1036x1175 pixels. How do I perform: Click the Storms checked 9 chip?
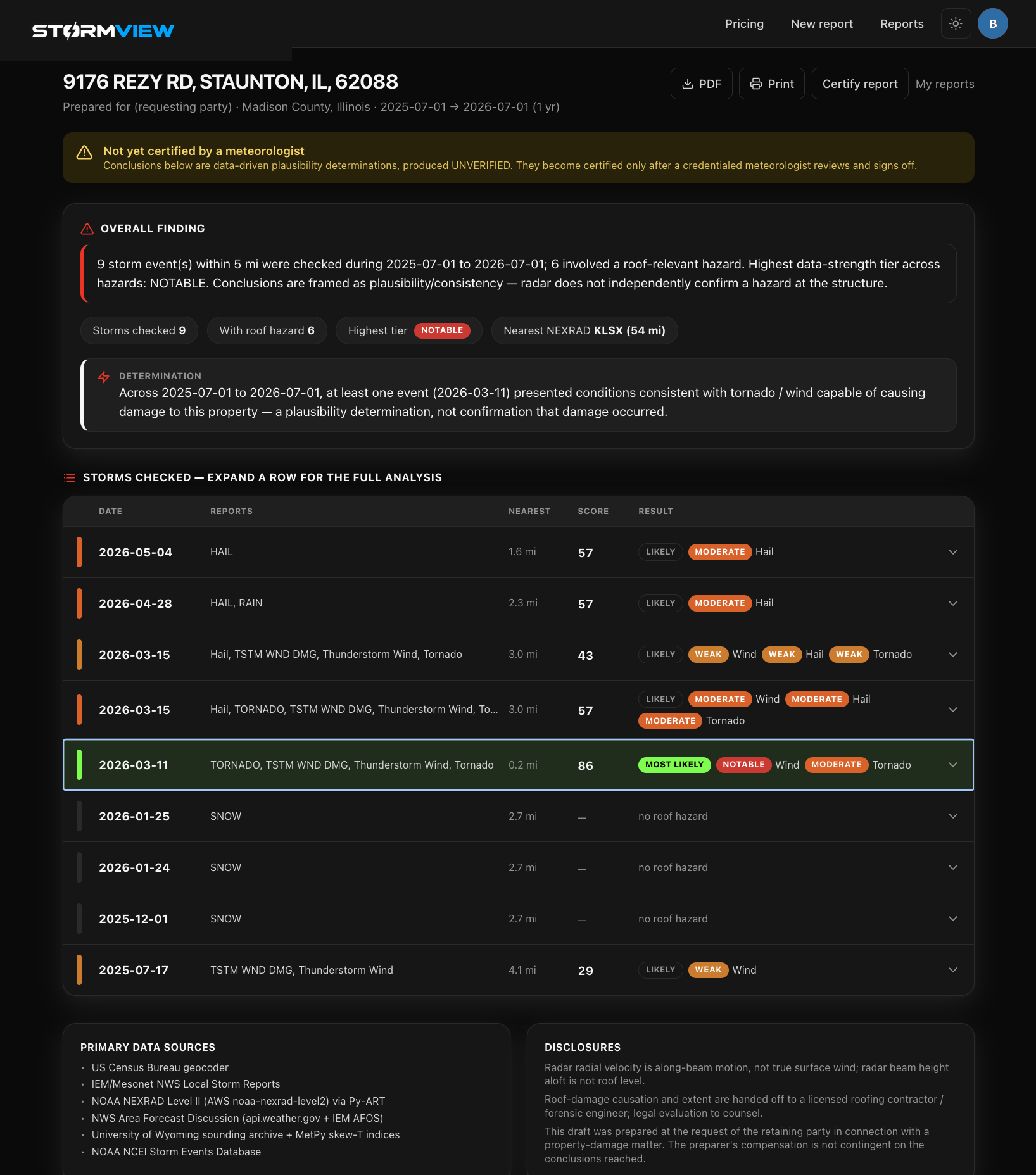coord(139,330)
